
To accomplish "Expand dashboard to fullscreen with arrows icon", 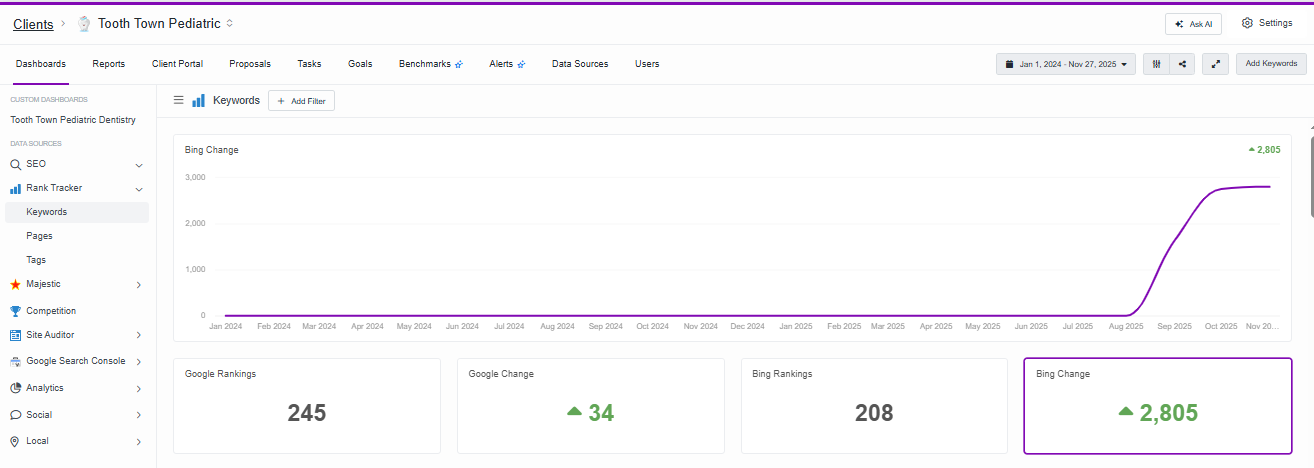I will click(x=1215, y=64).
